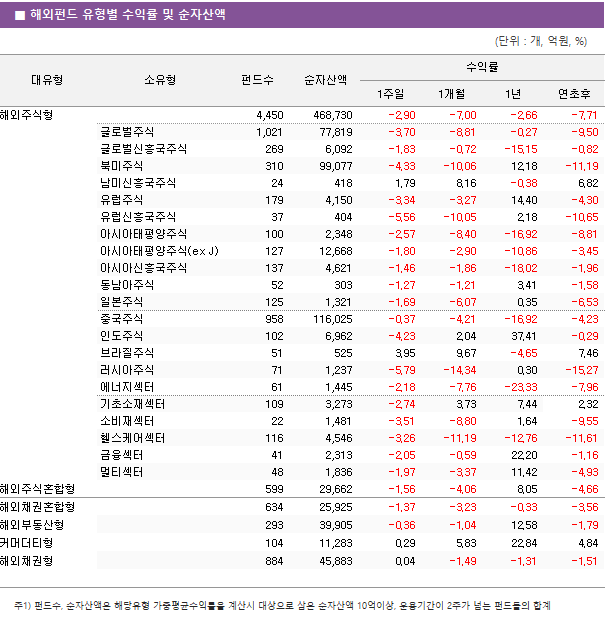The height and width of the screenshot is (620, 609).
Task: Select the '북미주식' row label
Action: [x=121, y=166]
